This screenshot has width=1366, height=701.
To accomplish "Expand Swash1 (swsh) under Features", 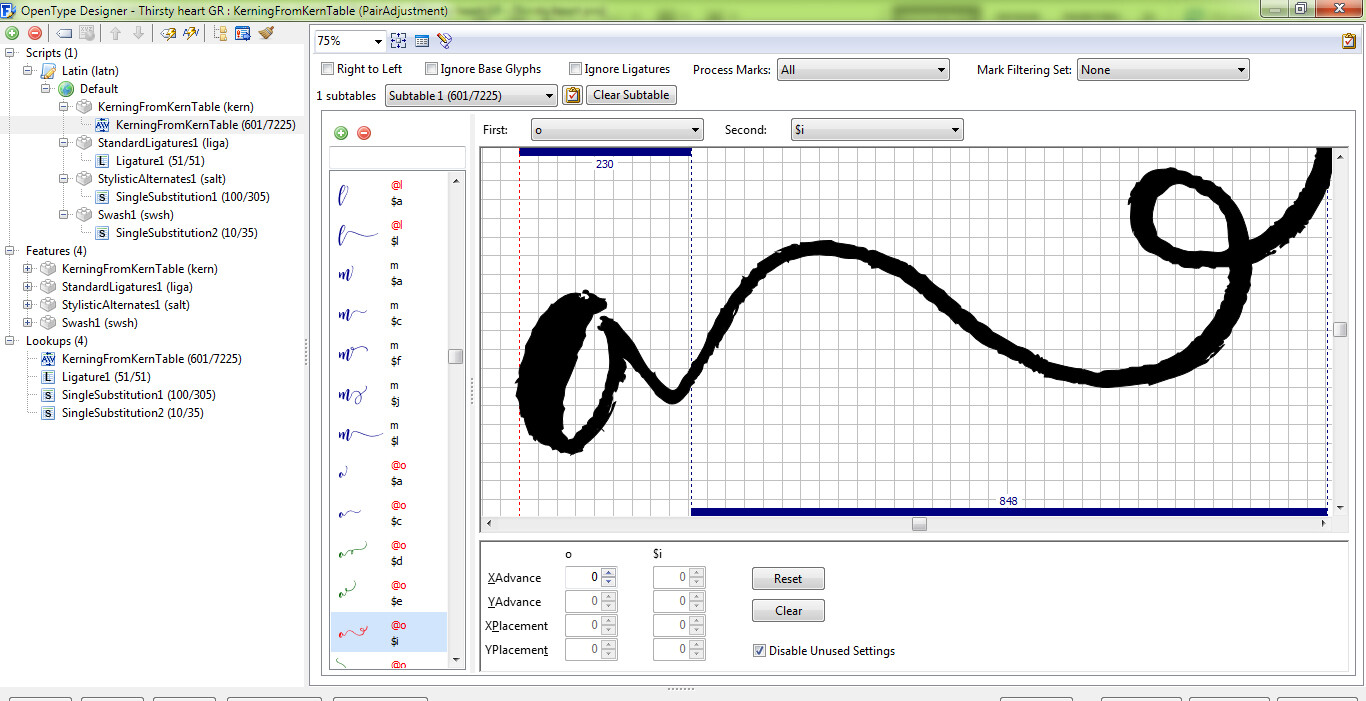I will [x=28, y=323].
